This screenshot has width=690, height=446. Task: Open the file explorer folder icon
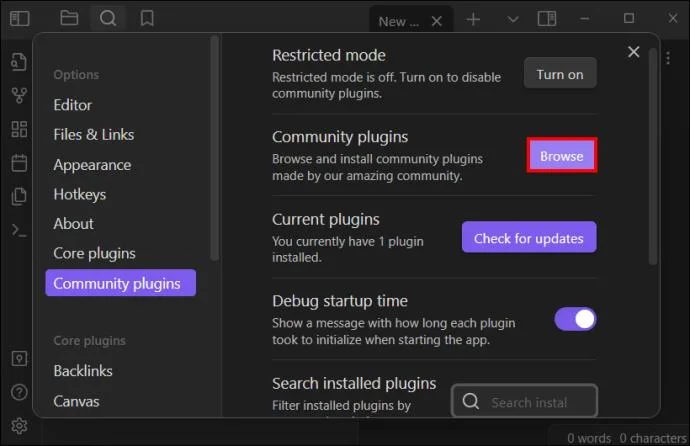tap(69, 18)
